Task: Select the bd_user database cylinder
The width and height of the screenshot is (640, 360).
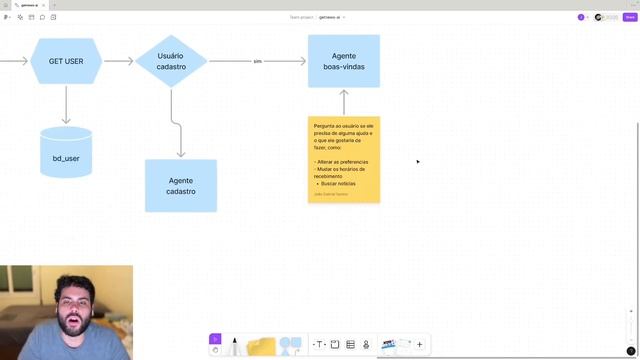Action: (66, 152)
